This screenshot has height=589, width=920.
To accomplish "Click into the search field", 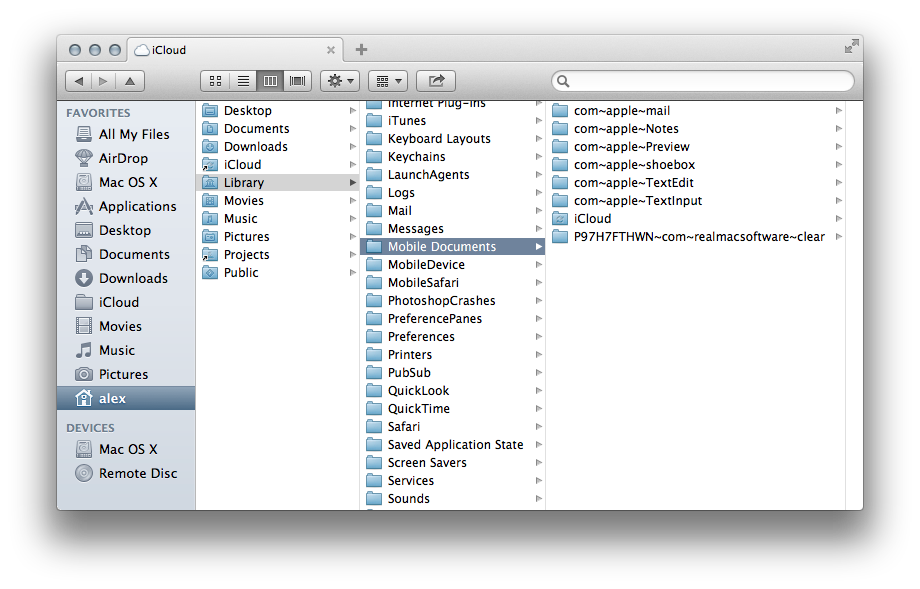I will click(x=703, y=81).
